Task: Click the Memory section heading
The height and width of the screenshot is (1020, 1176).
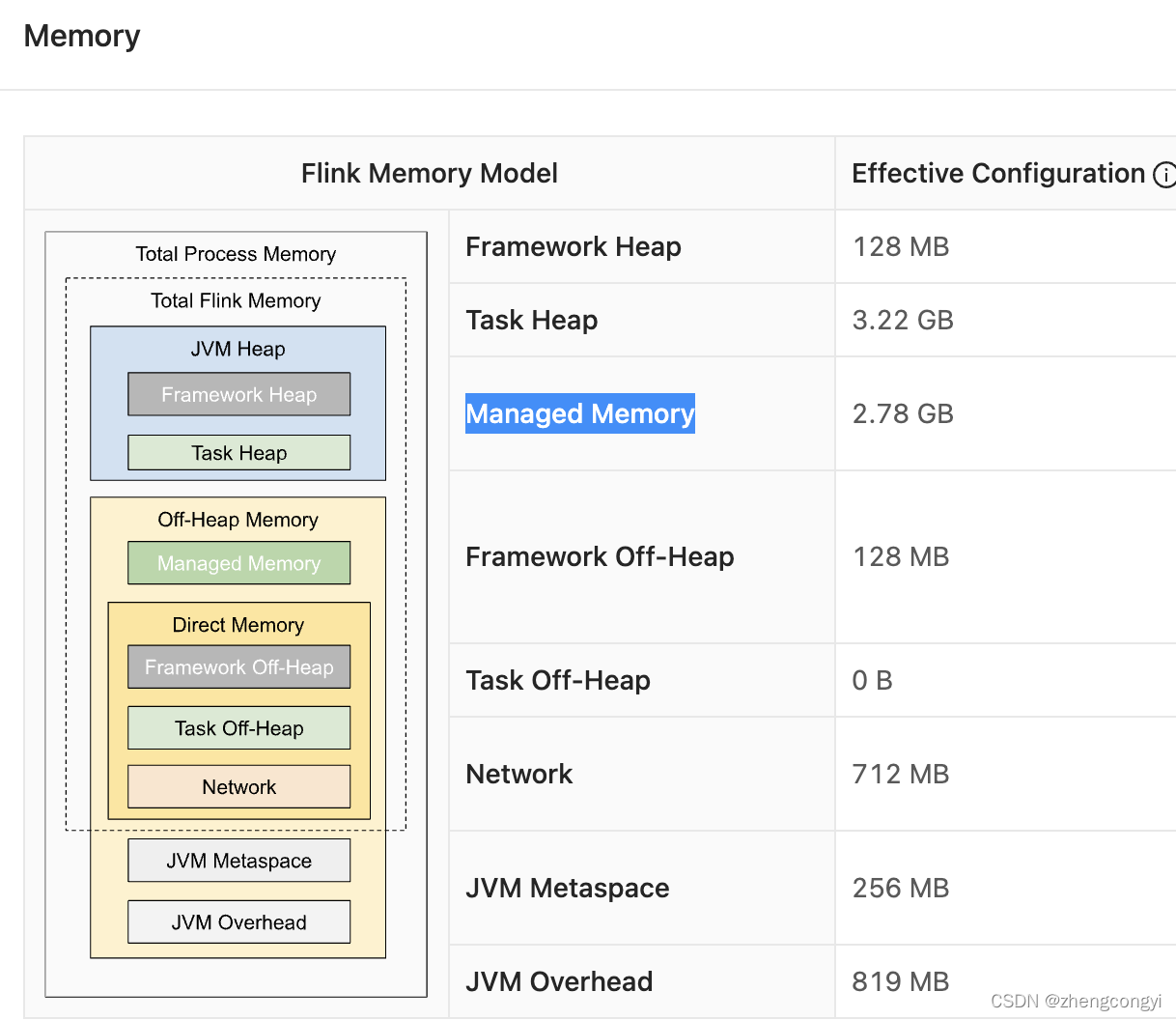Action: 82,37
